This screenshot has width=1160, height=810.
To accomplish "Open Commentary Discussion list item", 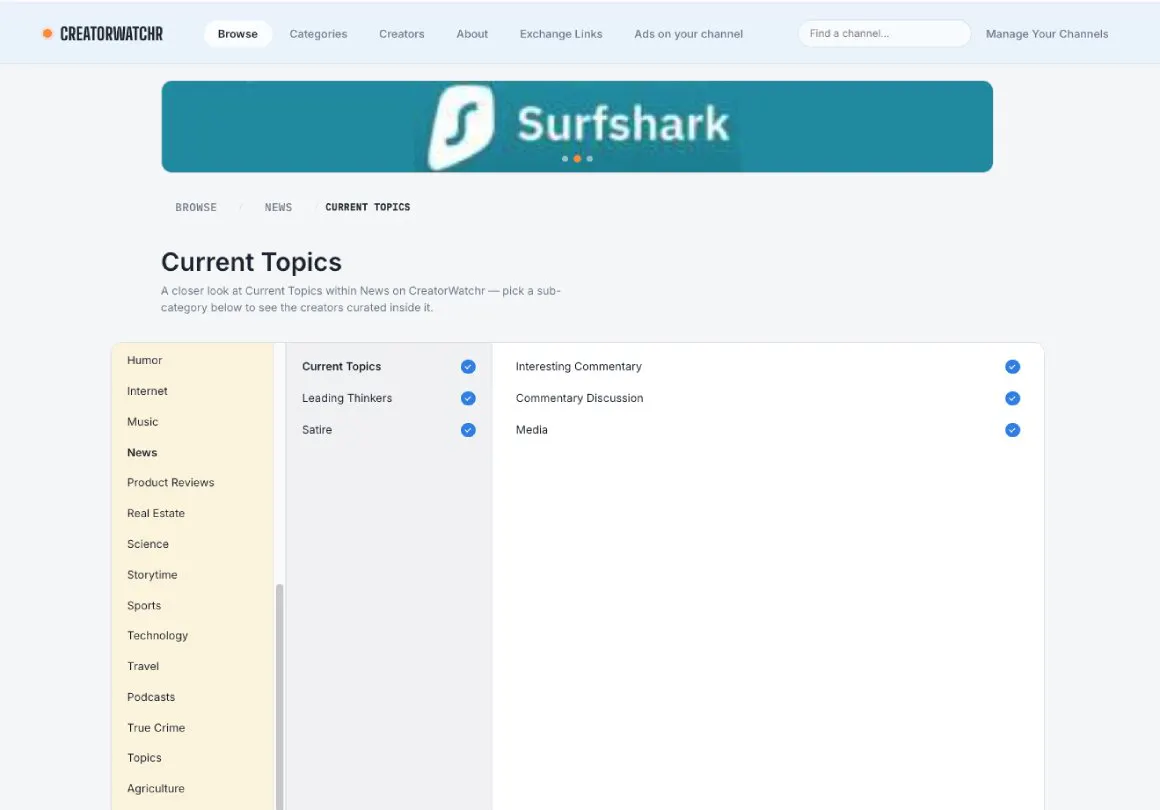I will tap(579, 398).
